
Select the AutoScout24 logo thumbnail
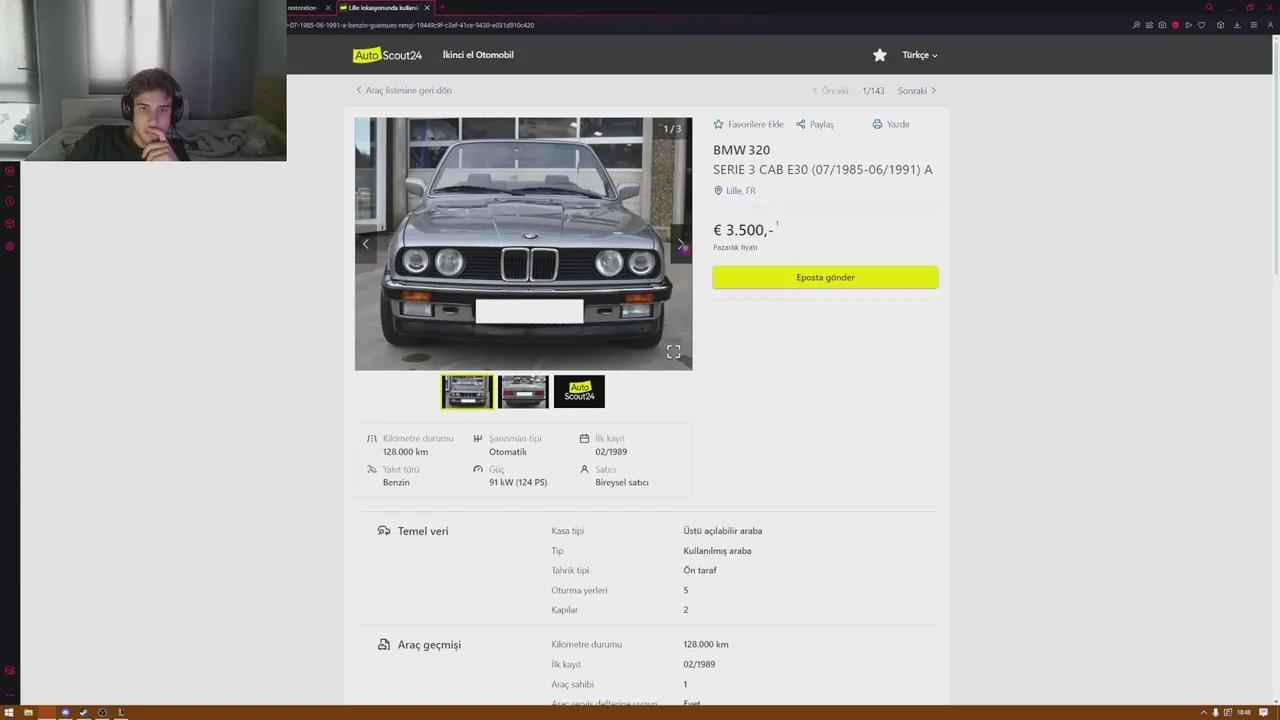coord(579,392)
